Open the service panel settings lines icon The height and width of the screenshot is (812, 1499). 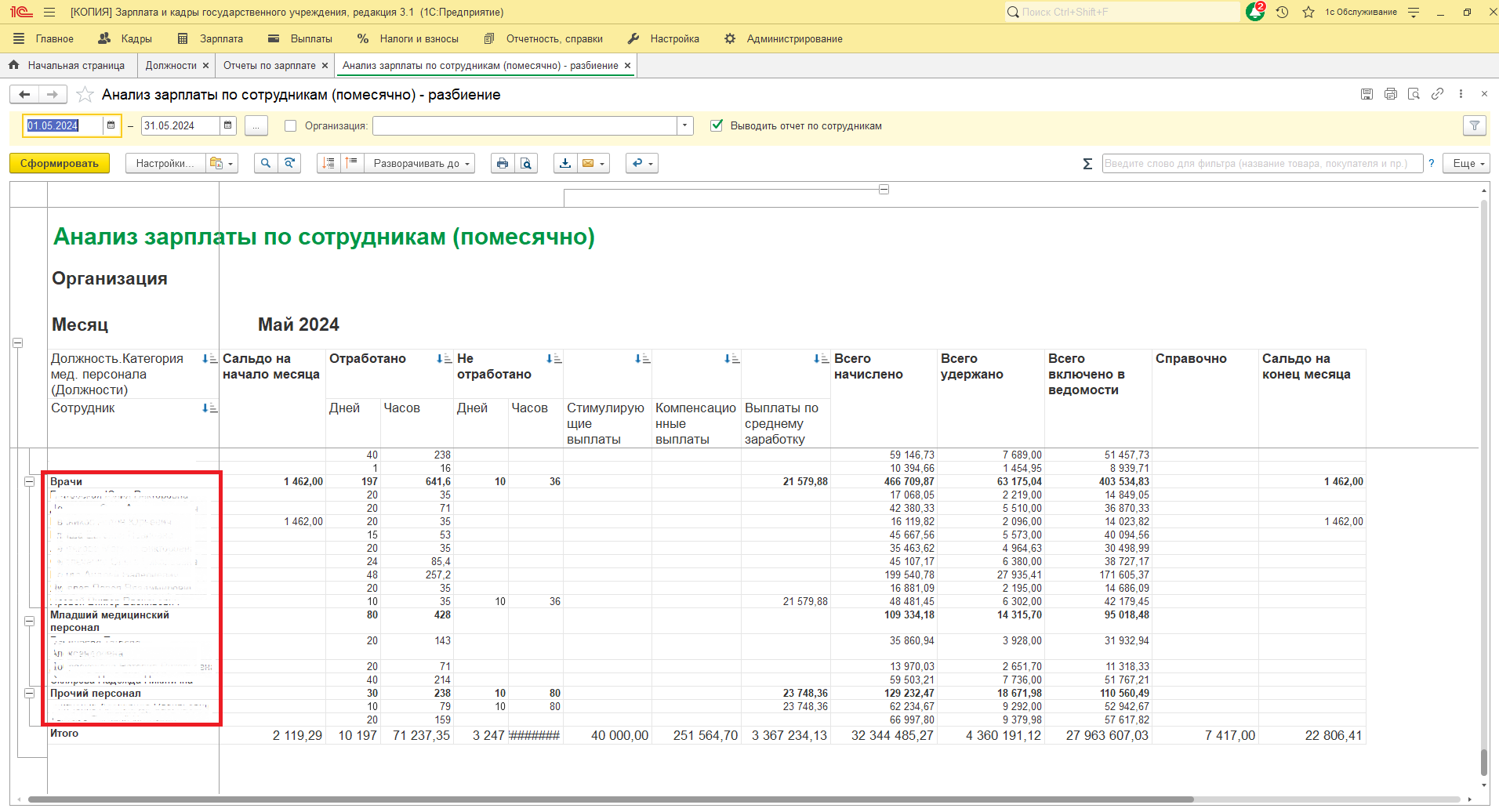(x=1414, y=12)
